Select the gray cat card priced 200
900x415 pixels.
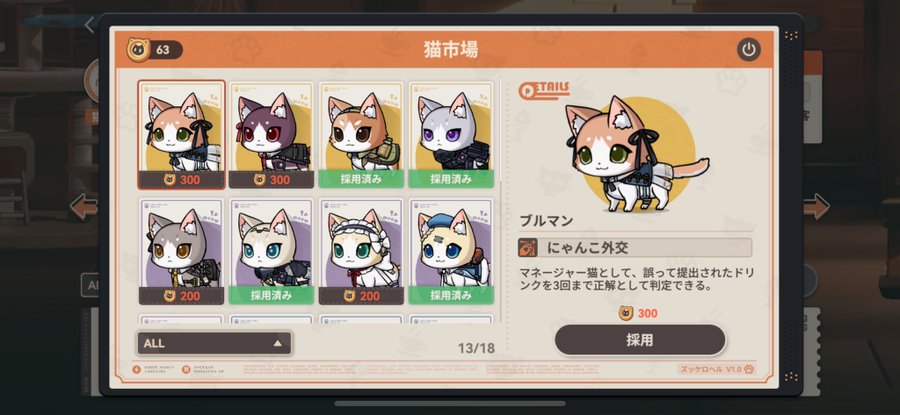tap(181, 251)
